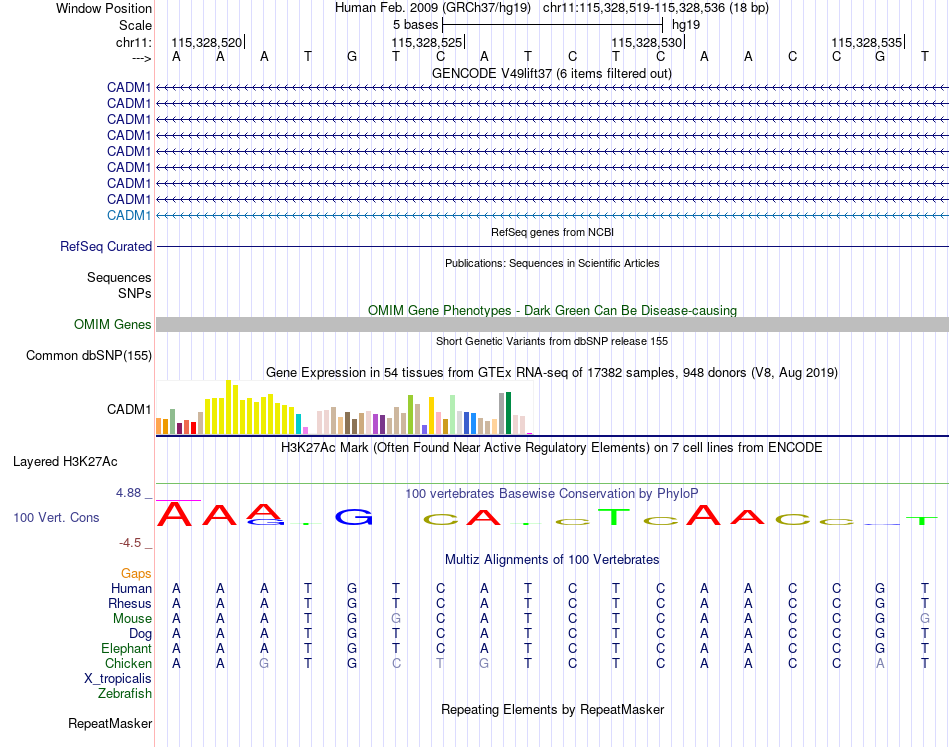
Task: Click the '--->' sequence direction label
Action: click(142, 58)
